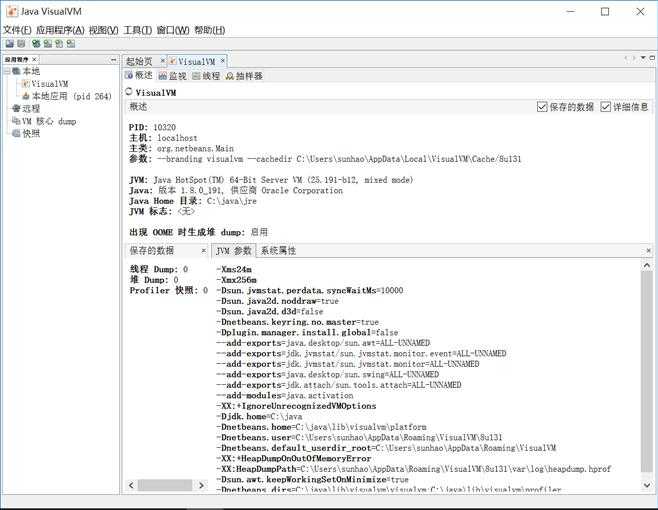Viewport: 658px width, 510px height.
Task: Click the Load snapshot toolbar icon
Action: [9, 44]
